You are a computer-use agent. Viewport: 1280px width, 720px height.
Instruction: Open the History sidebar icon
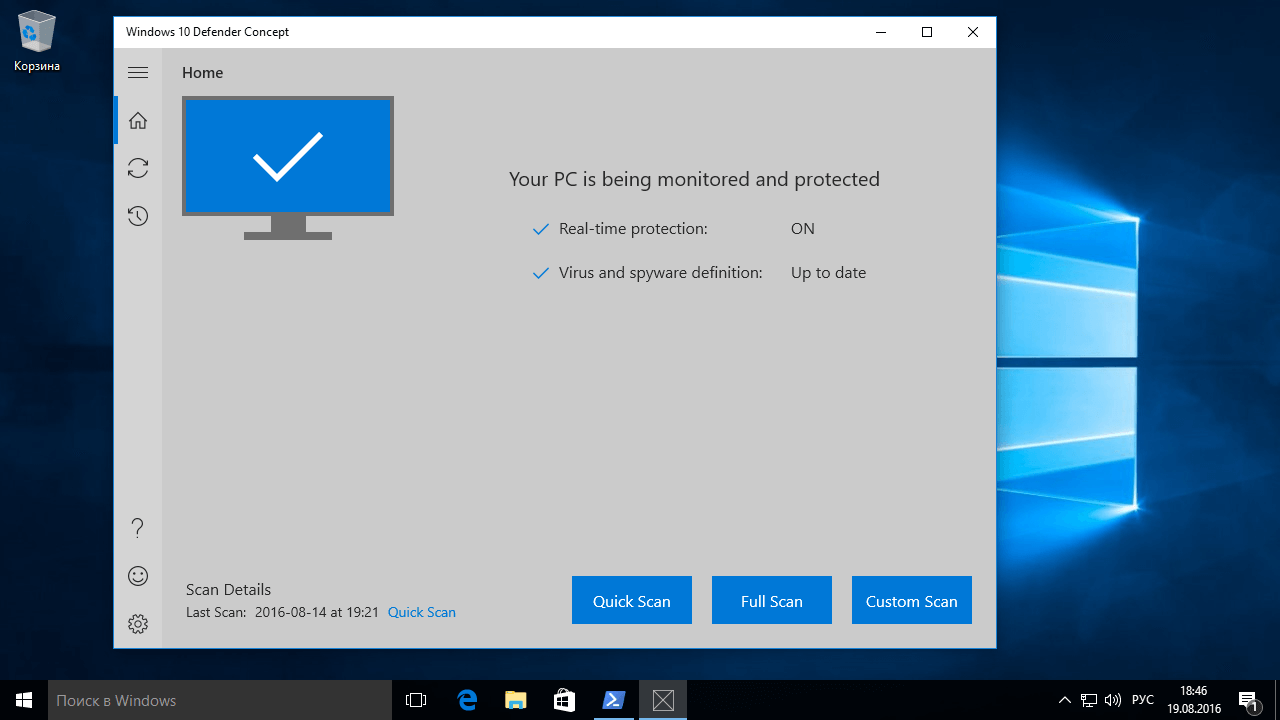click(x=138, y=216)
